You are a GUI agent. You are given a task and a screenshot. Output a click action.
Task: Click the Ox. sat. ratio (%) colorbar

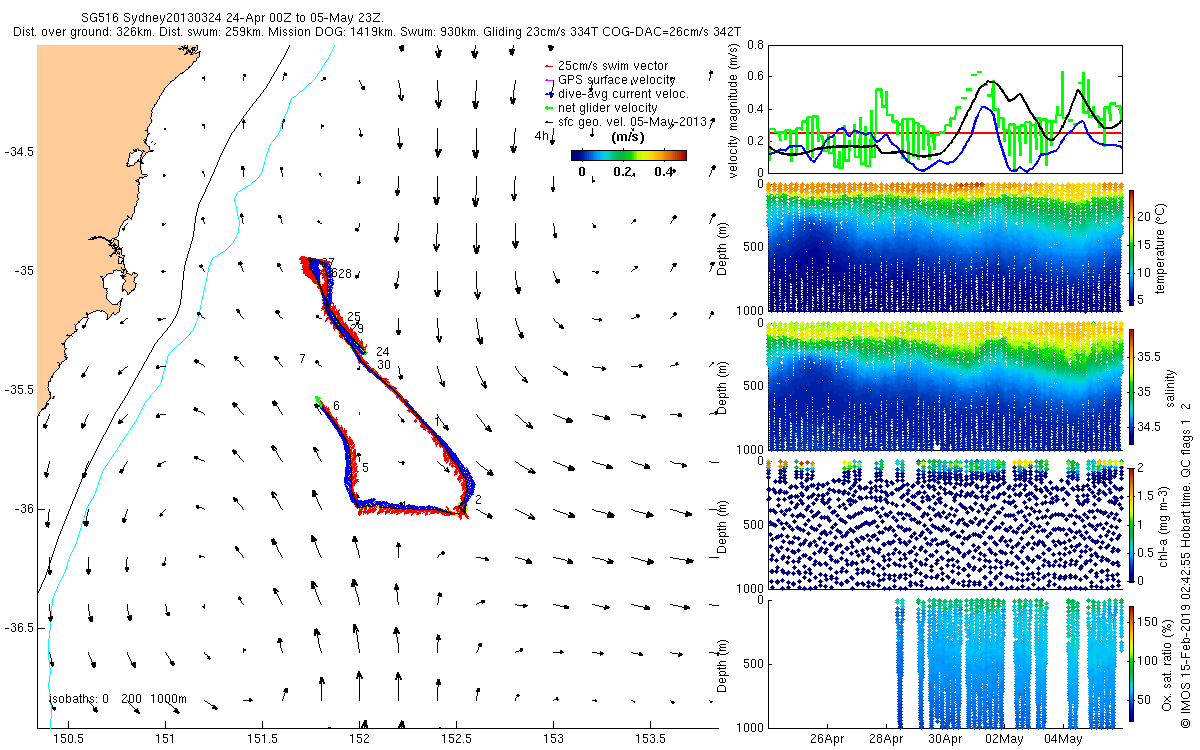[1132, 664]
